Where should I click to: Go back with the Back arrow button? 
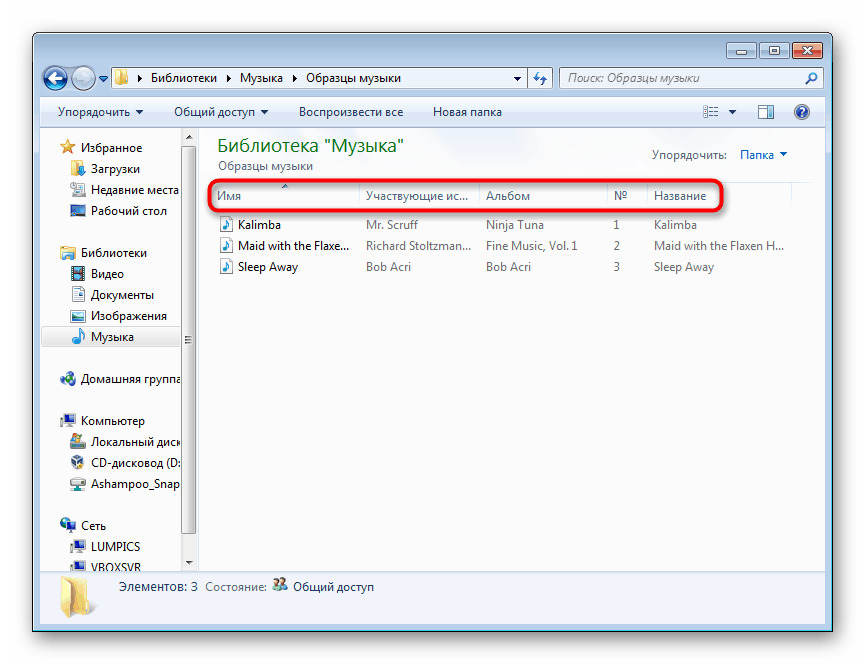click(x=56, y=78)
